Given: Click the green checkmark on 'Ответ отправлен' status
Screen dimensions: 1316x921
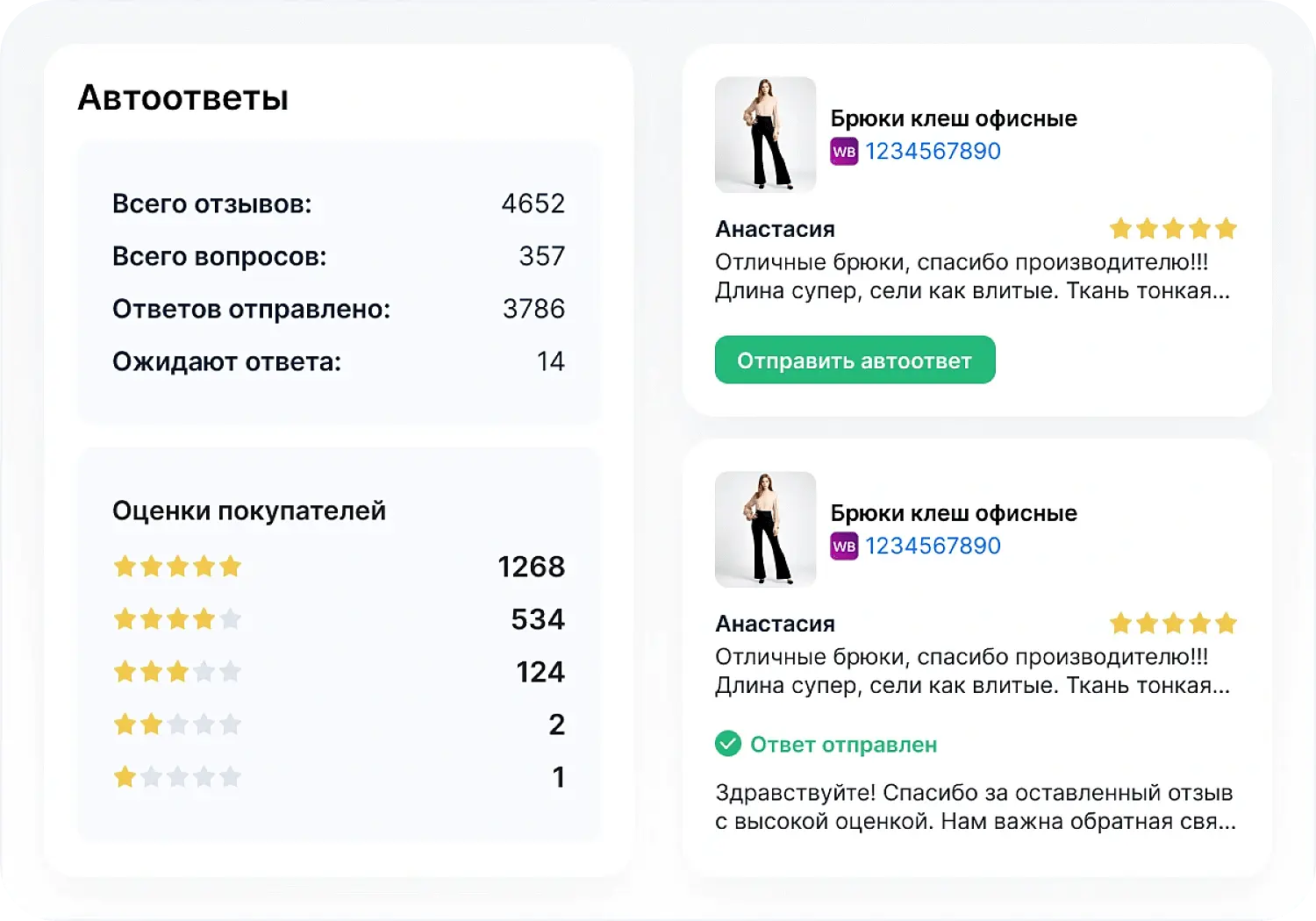Looking at the screenshot, I should point(728,744).
